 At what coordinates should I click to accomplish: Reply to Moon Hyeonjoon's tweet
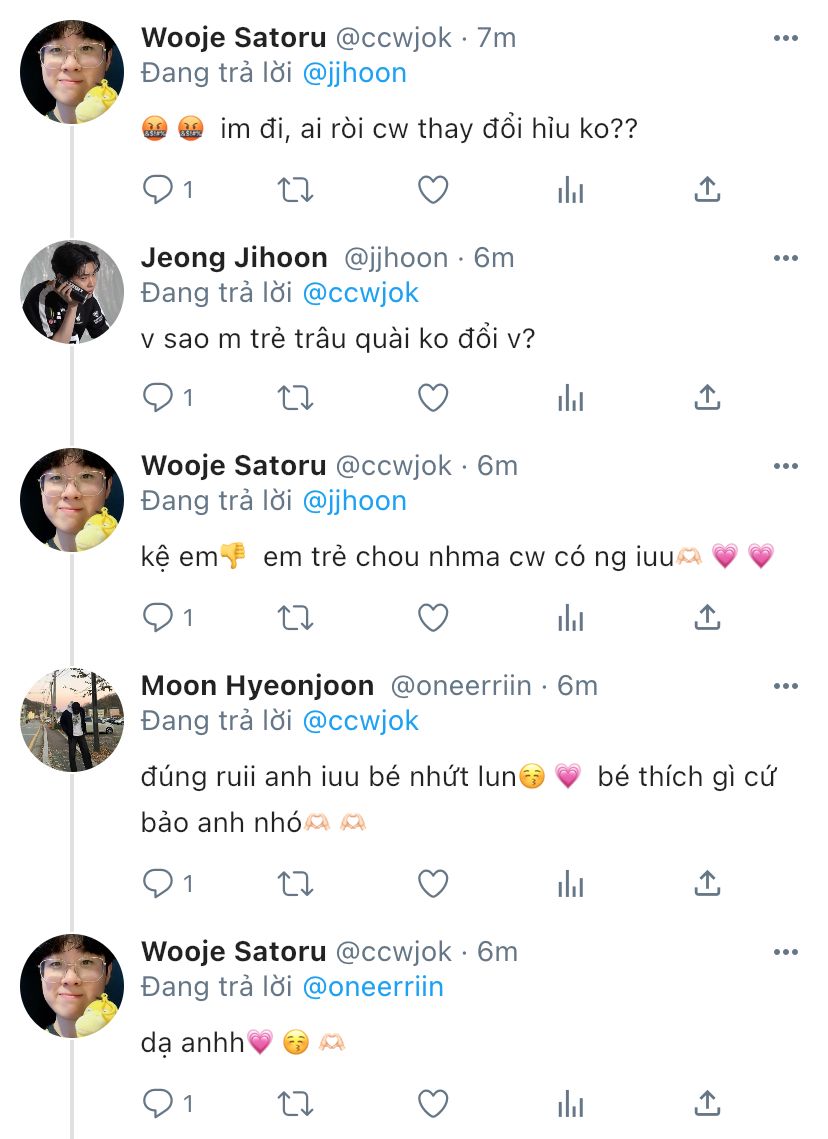[x=158, y=884]
